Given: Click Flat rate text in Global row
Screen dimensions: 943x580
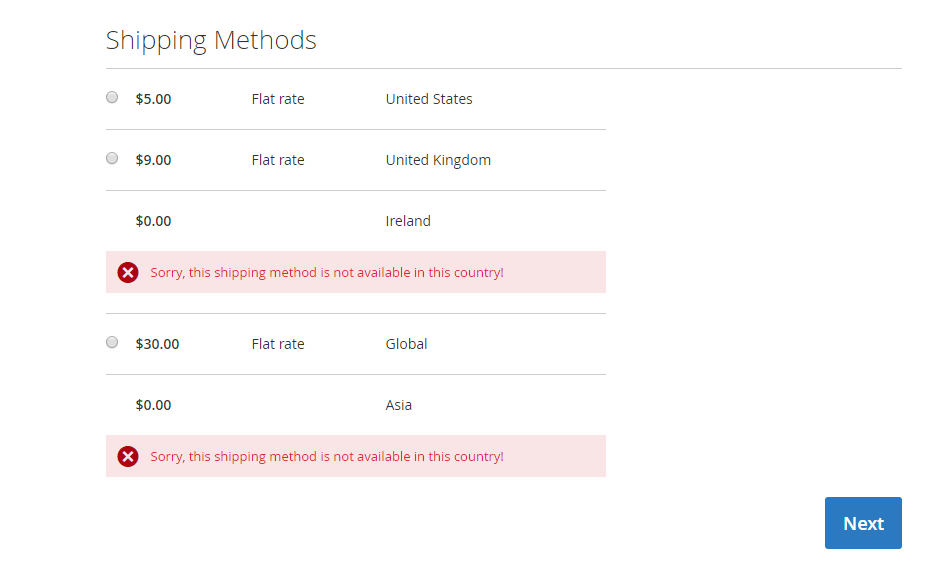Looking at the screenshot, I should click(278, 344).
